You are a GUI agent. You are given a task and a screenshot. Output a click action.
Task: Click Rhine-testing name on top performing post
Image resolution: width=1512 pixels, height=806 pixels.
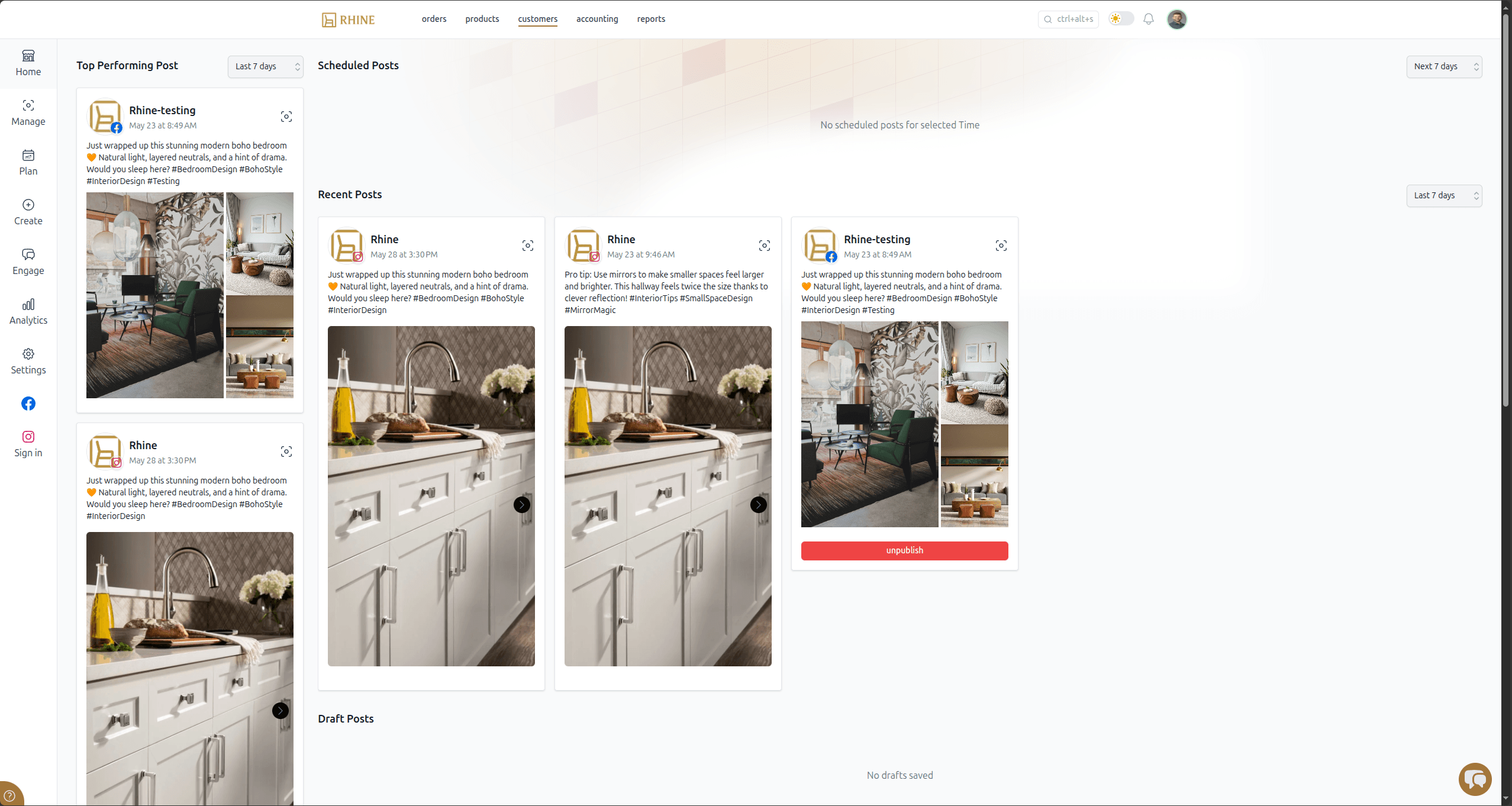pos(162,110)
